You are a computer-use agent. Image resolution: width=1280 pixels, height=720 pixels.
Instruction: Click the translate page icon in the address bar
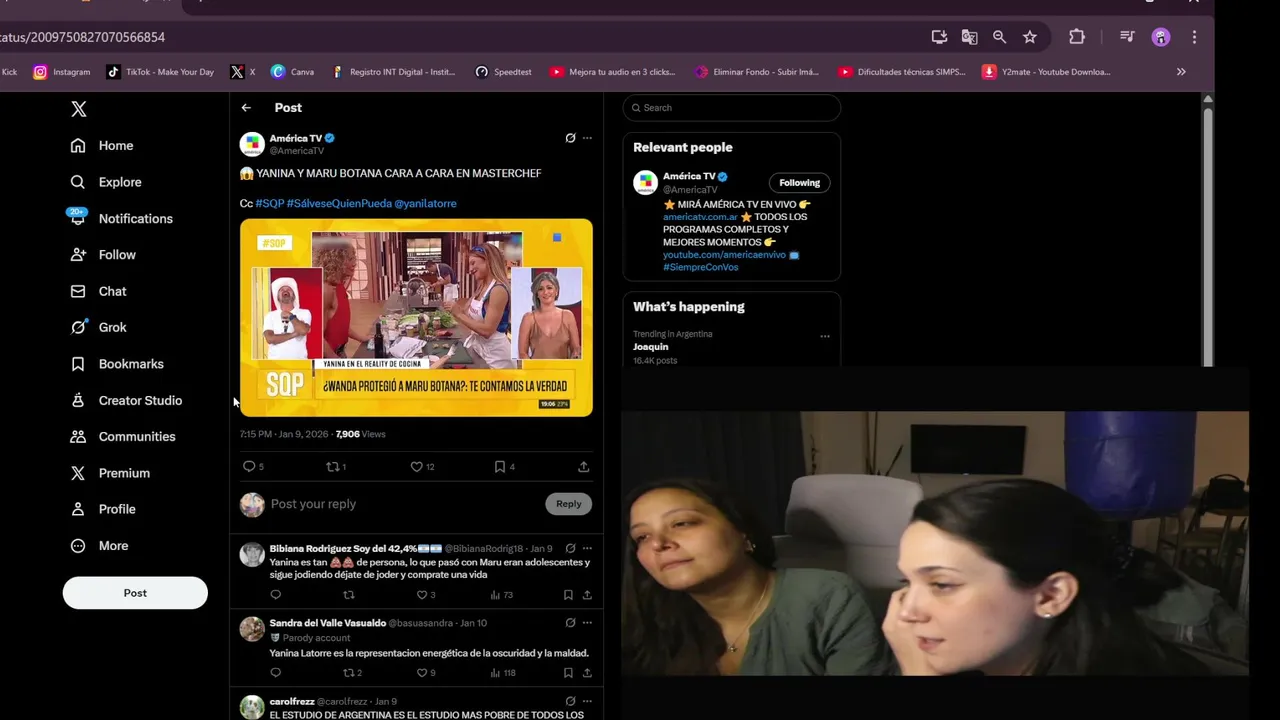[x=969, y=37]
